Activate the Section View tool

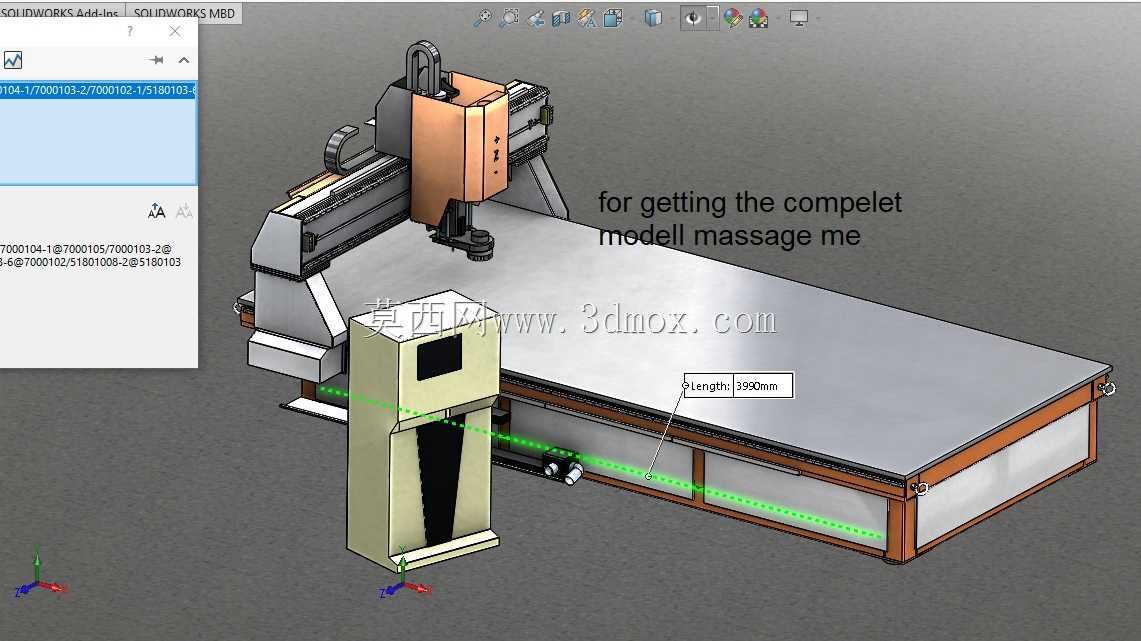coord(561,18)
